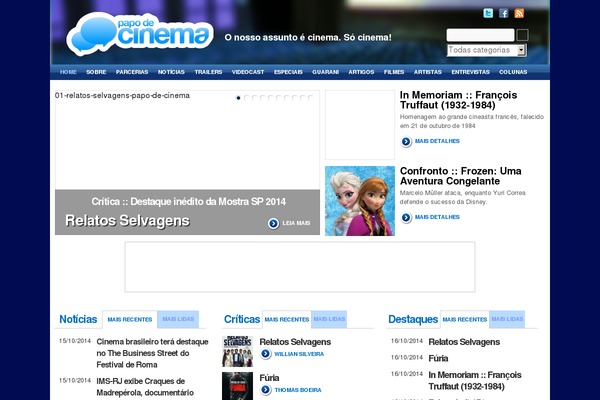Image resolution: width=600 pixels, height=400 pixels.
Task: Select the last slider pagination dot
Action: 310,98
